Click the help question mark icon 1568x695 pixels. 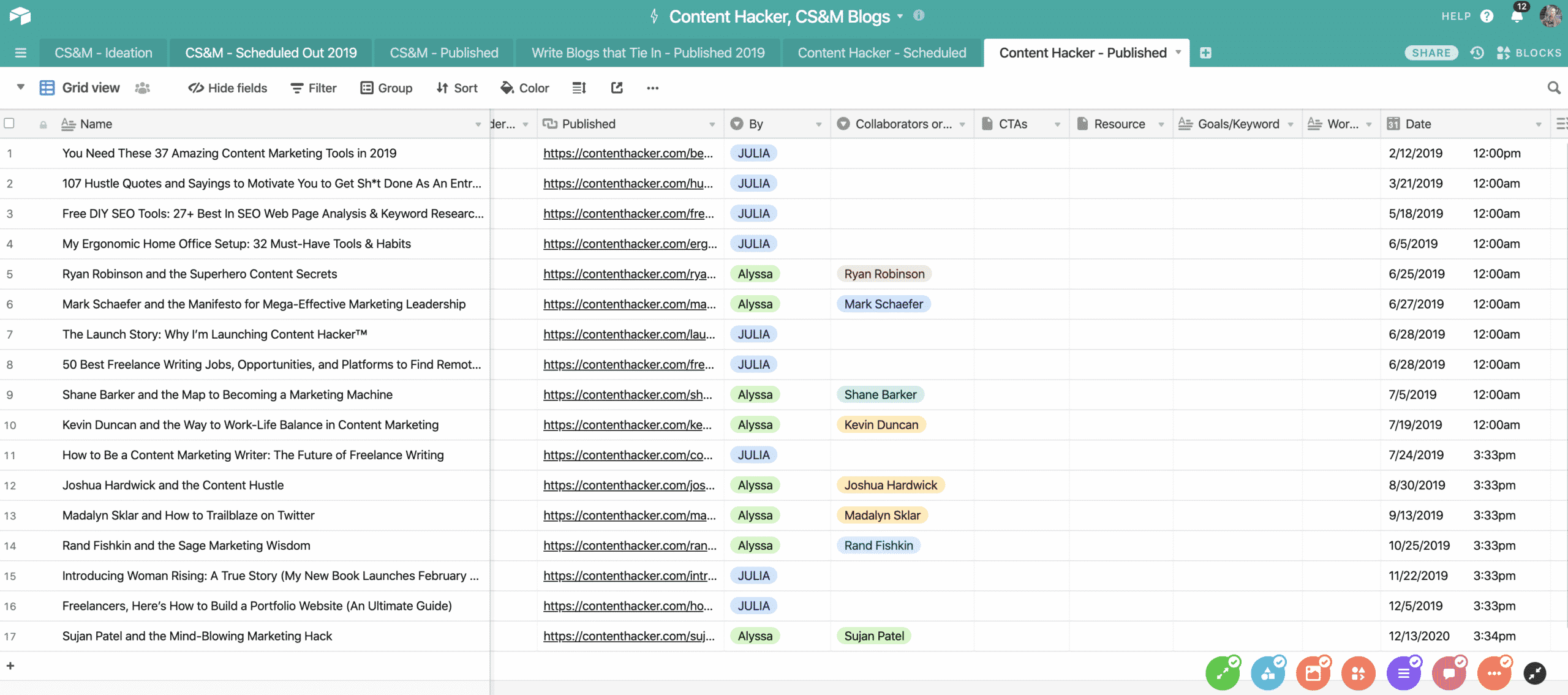(x=1487, y=17)
